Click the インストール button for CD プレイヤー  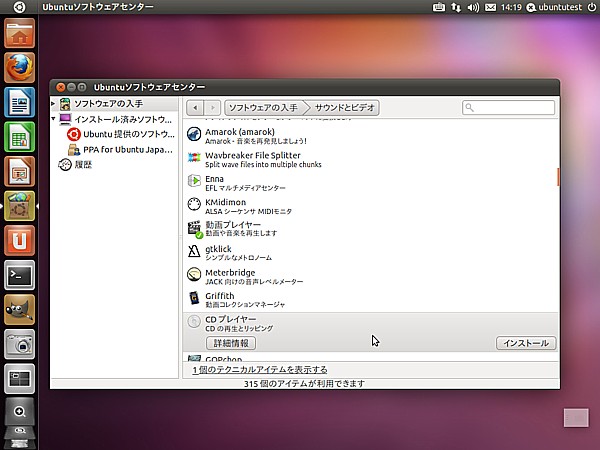[526, 343]
